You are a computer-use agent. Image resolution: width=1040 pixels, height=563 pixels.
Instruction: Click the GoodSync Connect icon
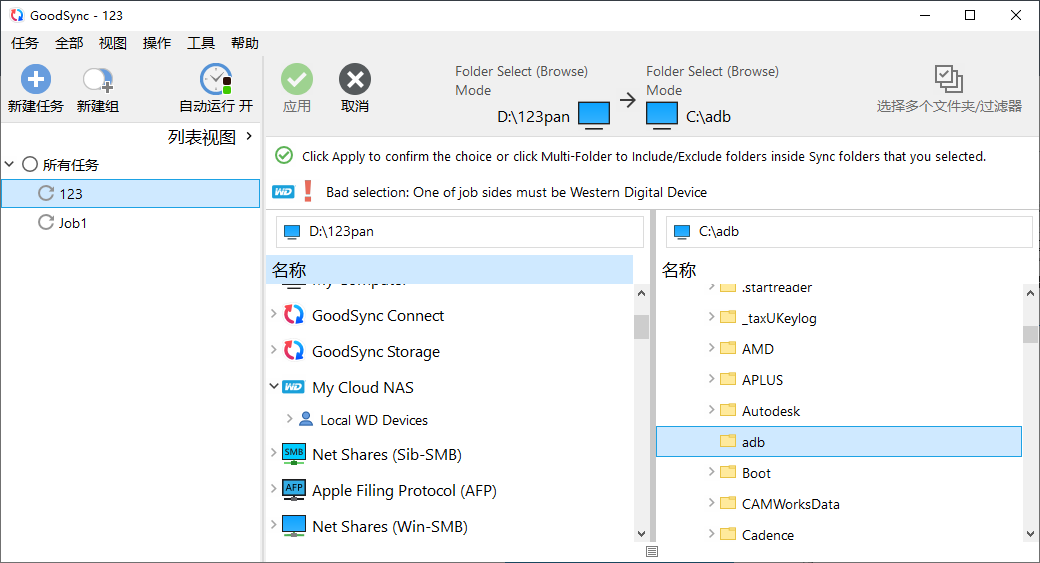click(294, 315)
